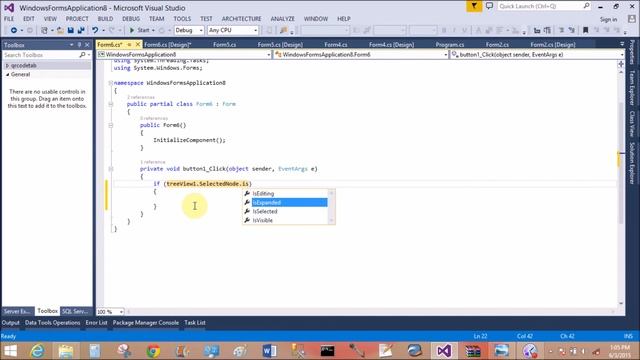Click the wrench icon beside IsSelected
Screen dimensions: 640x360
click(x=247, y=211)
